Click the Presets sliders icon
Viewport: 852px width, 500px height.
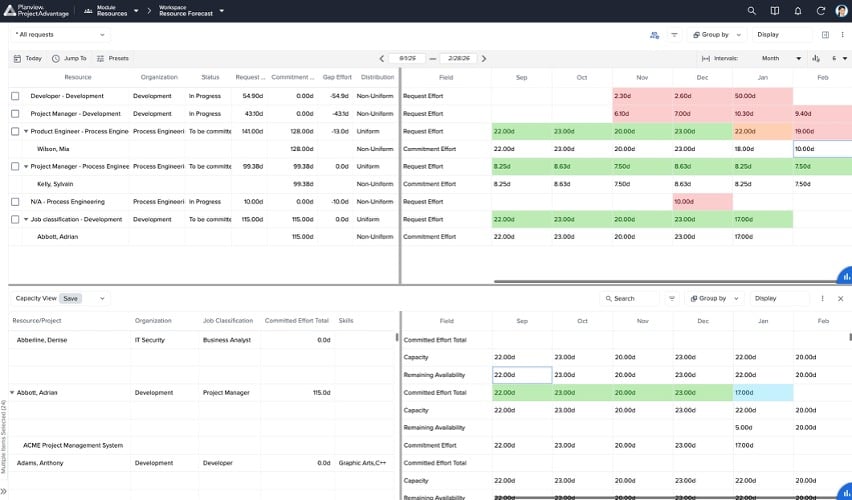pyautogui.click(x=101, y=58)
